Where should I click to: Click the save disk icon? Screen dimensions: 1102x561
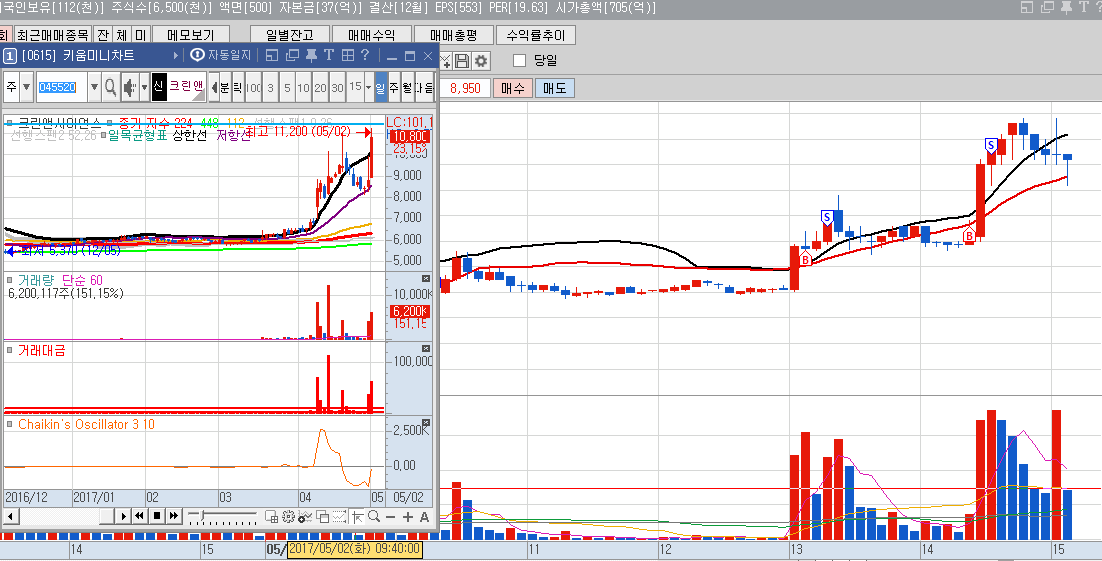[462, 61]
